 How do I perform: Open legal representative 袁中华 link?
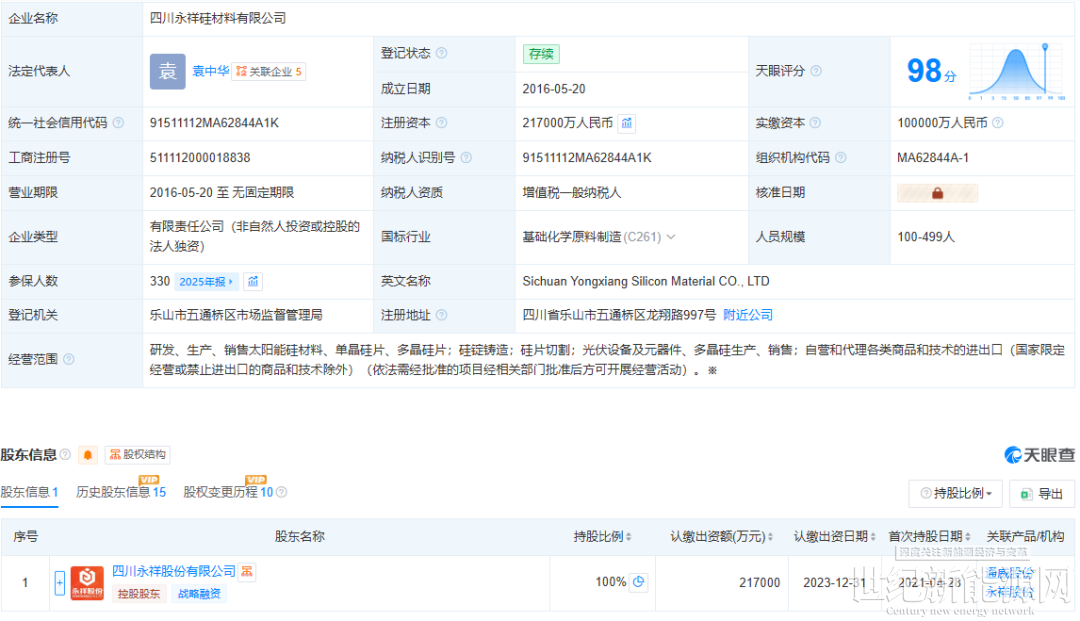click(210, 71)
